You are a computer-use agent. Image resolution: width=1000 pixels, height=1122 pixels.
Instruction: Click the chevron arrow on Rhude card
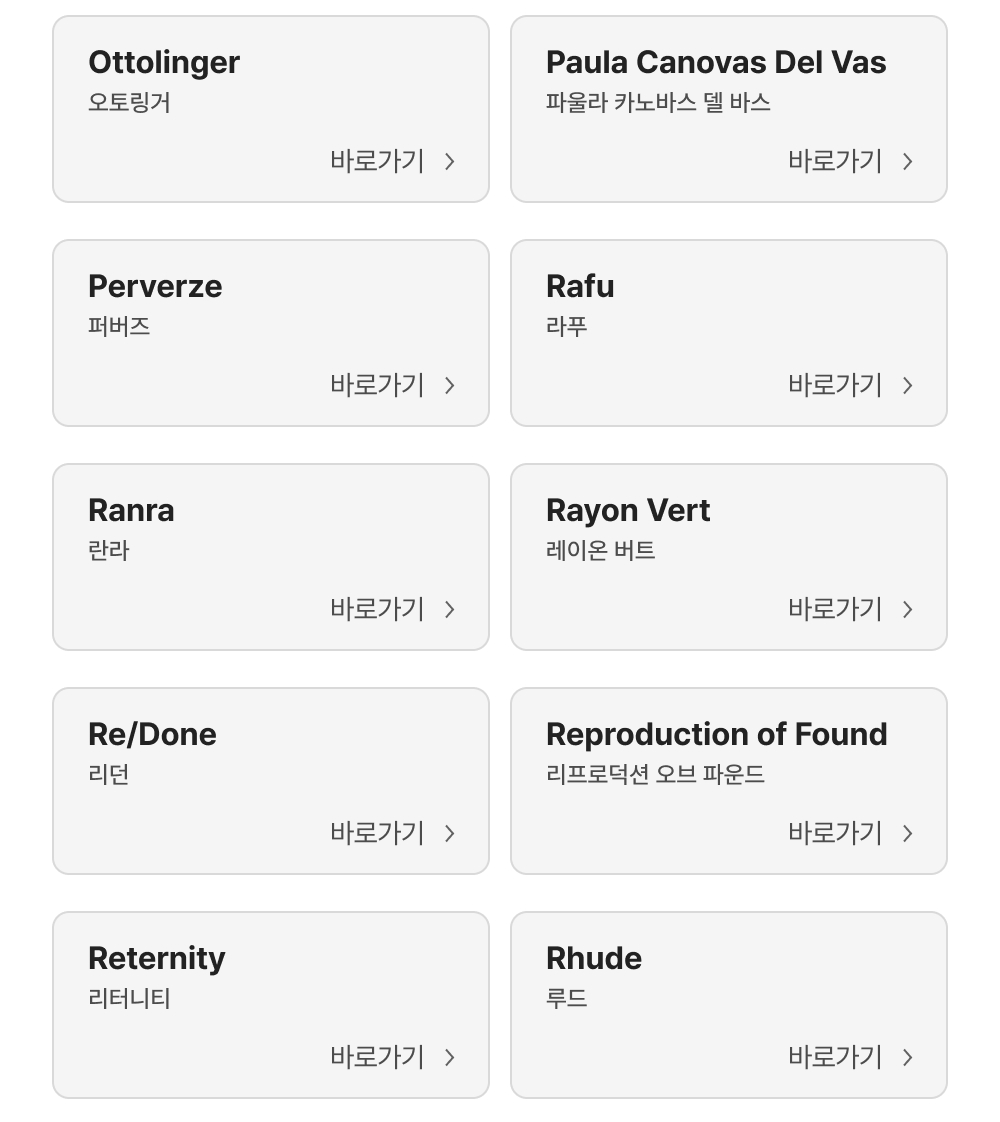(x=908, y=1058)
